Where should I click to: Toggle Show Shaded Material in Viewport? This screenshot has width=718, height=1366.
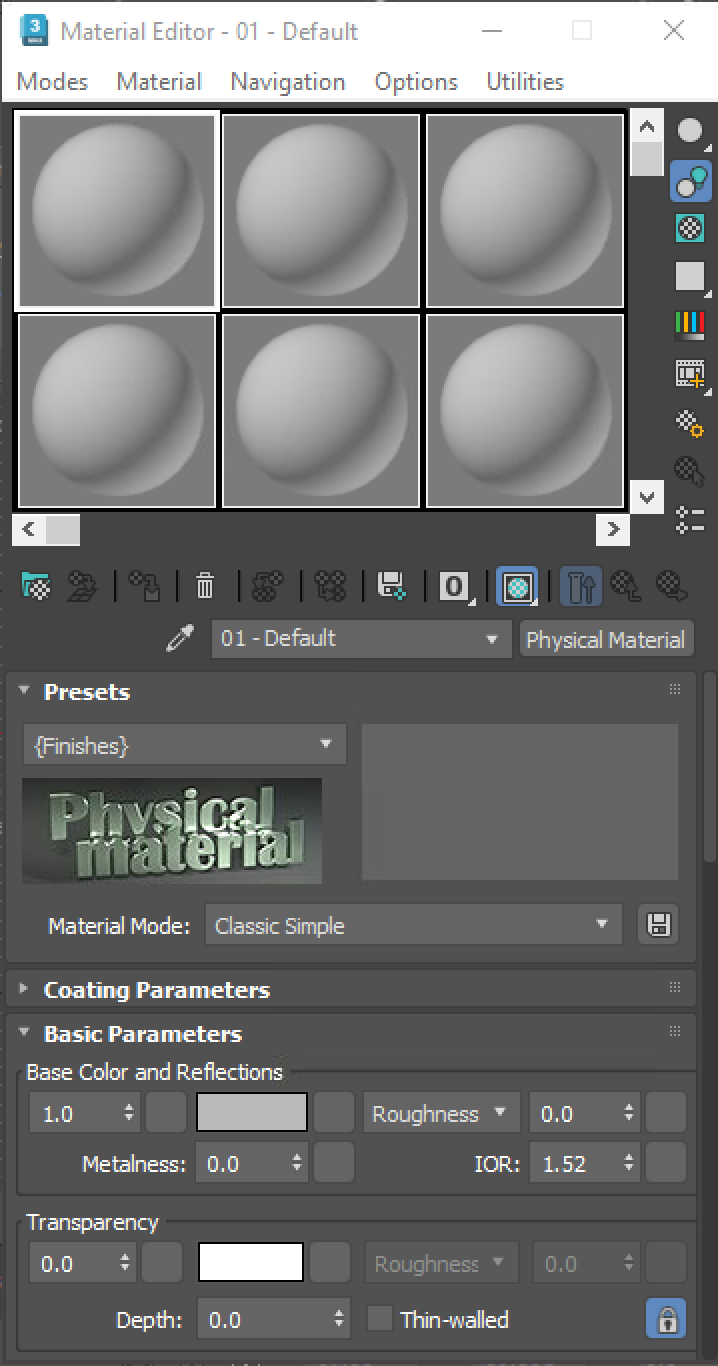tap(517, 587)
